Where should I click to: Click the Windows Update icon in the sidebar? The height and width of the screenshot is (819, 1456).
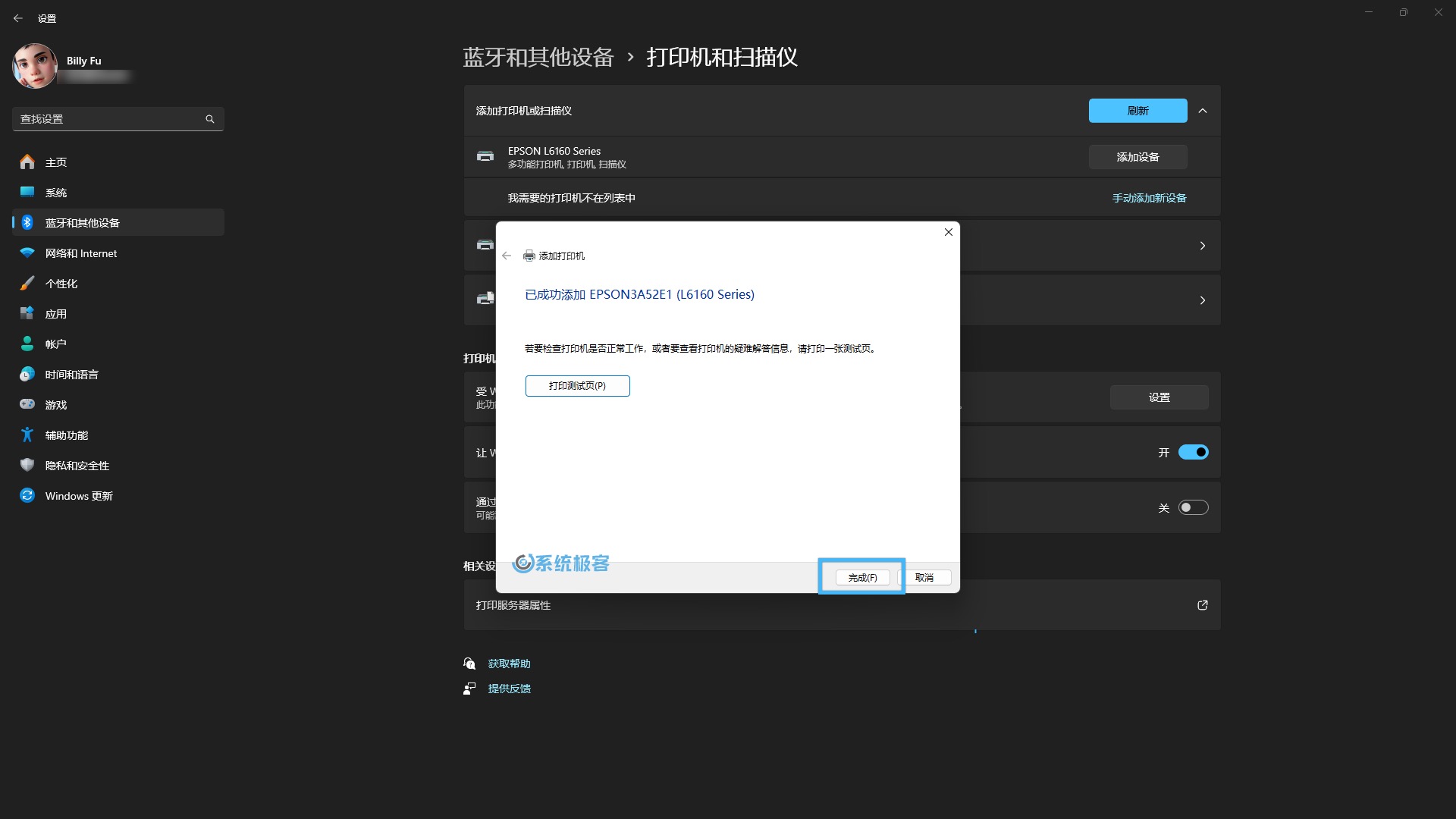tap(27, 495)
